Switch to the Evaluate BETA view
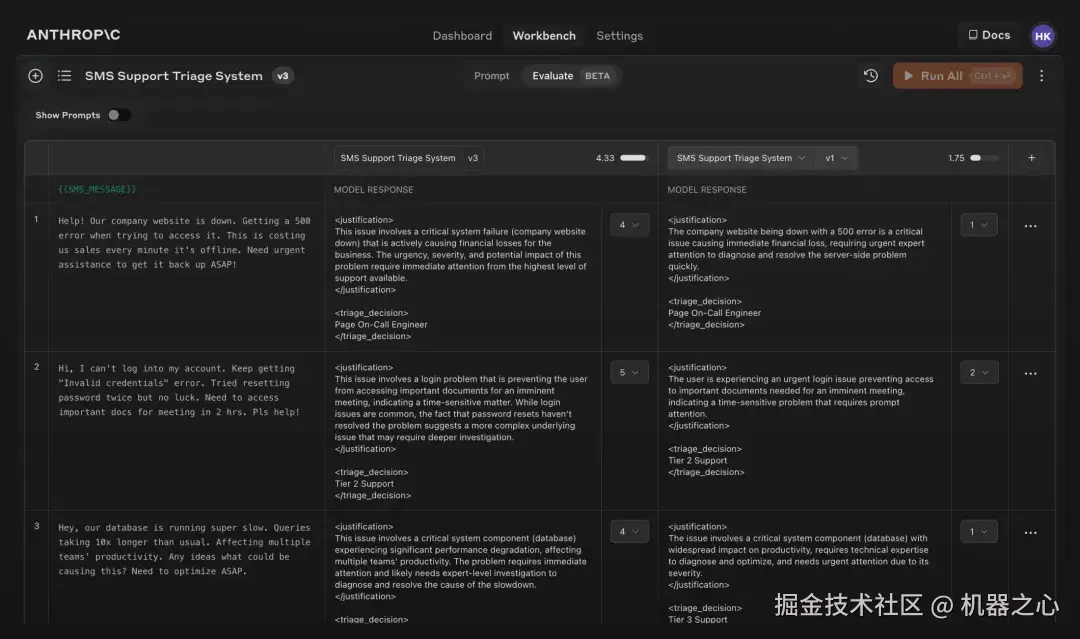The image size is (1080, 639). tap(571, 76)
